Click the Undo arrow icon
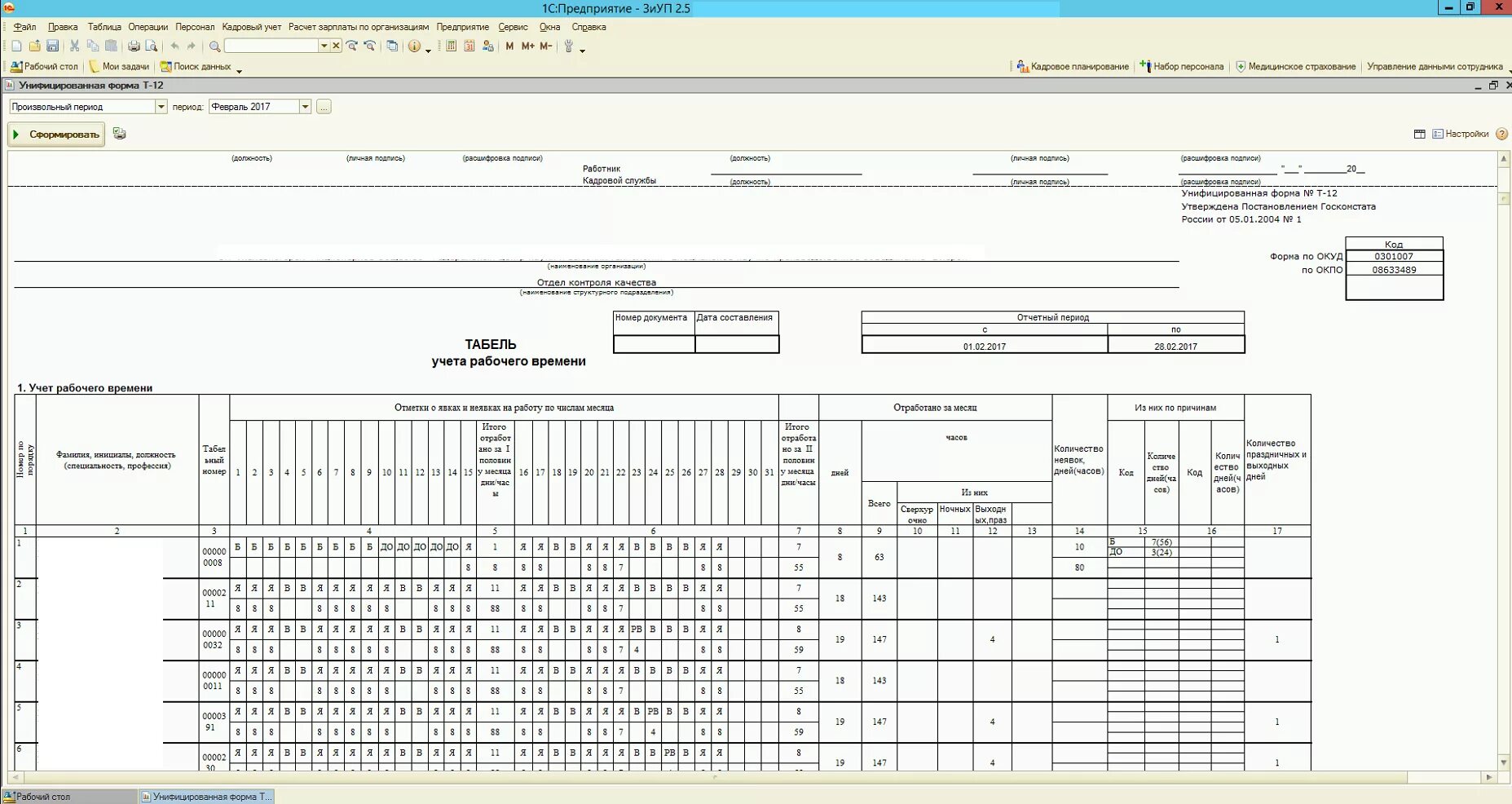Viewport: 1512px width, 804px height. pyautogui.click(x=174, y=46)
